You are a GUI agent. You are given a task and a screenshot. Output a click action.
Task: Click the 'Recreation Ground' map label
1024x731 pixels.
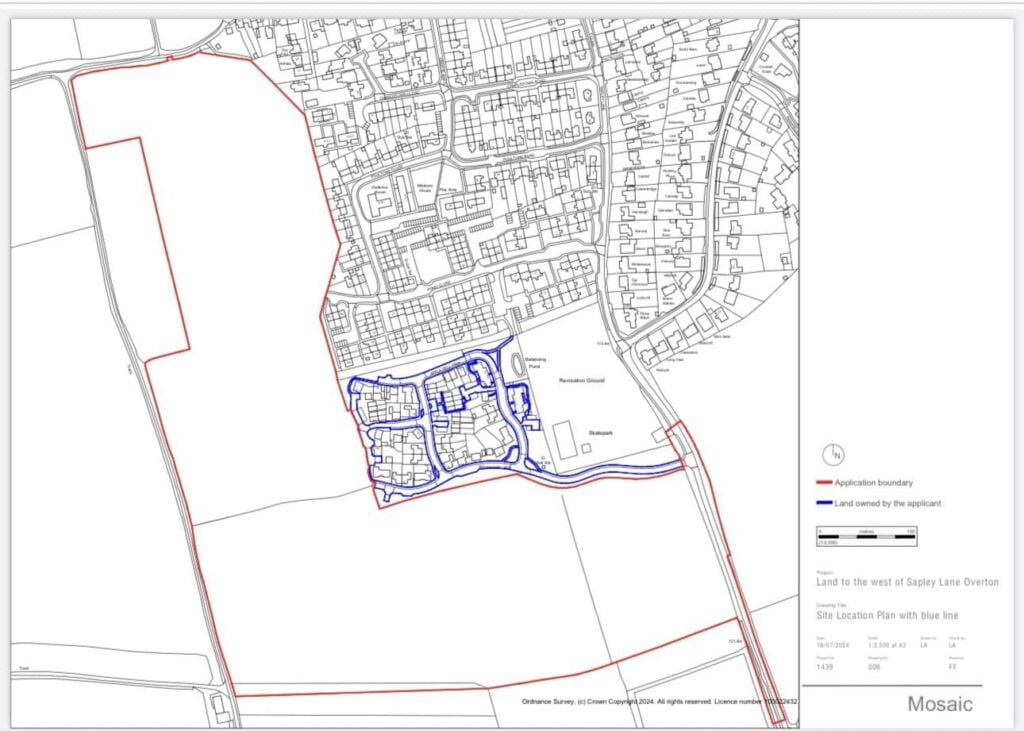tap(582, 381)
